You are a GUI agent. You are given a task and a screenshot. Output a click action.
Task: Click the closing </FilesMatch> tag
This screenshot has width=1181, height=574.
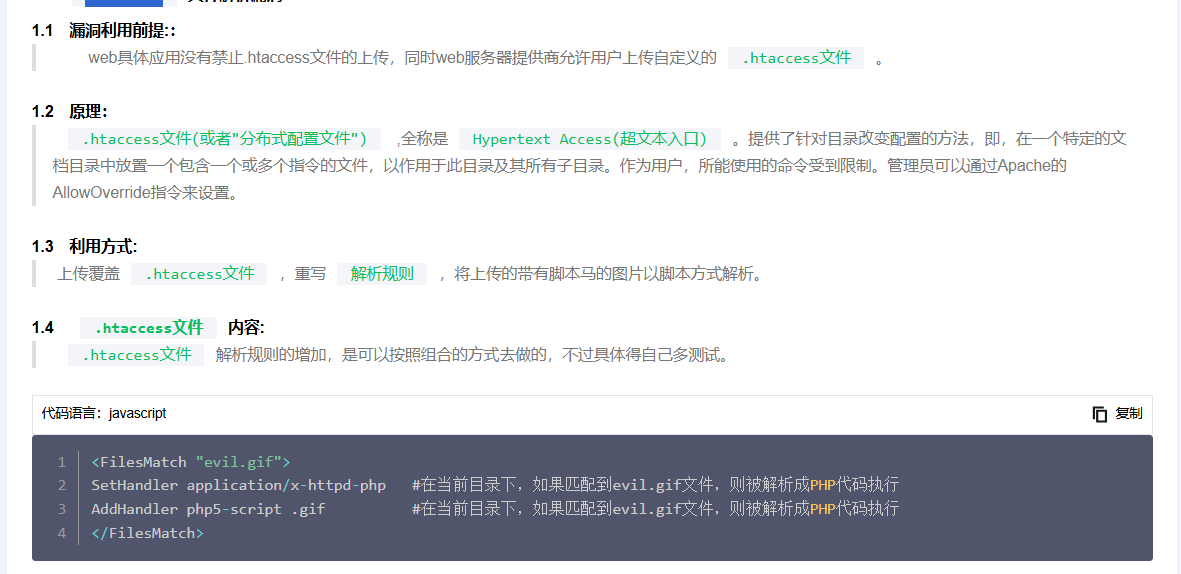pos(147,533)
